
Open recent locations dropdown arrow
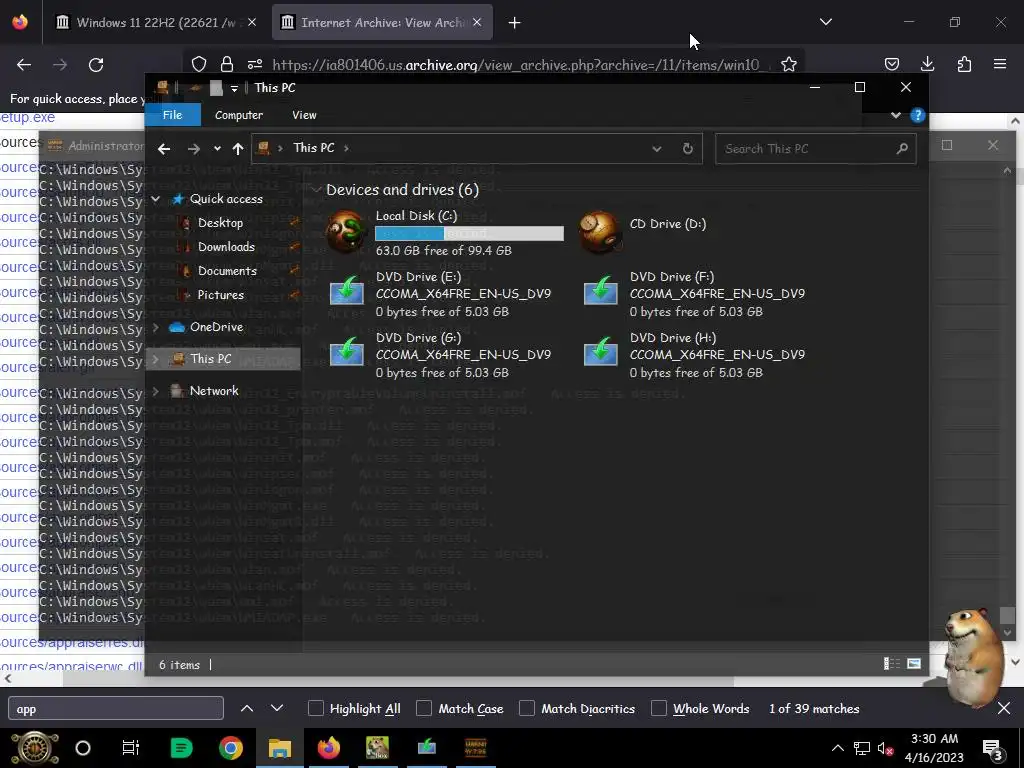pyautogui.click(x=217, y=149)
